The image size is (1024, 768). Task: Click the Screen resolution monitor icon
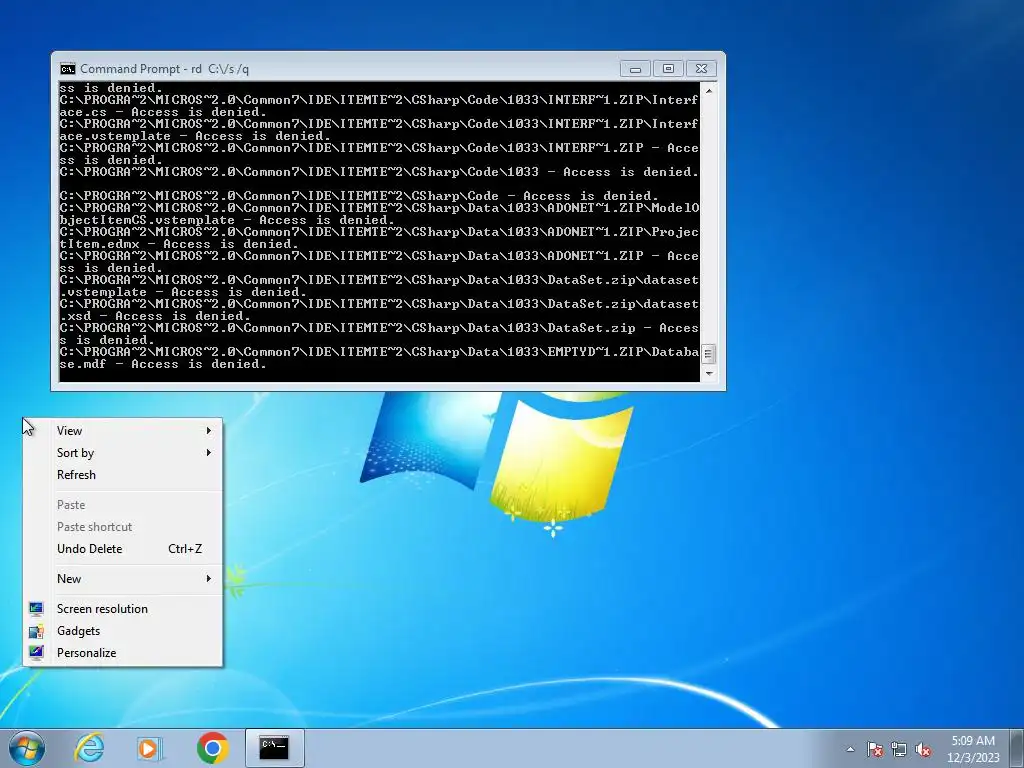click(37, 609)
